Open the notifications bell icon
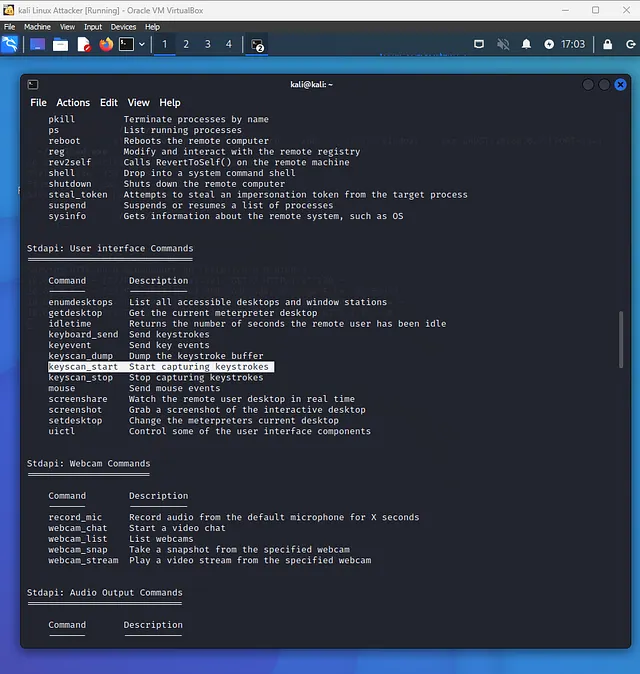Screen dimensions: 640x674 [x=526, y=44]
